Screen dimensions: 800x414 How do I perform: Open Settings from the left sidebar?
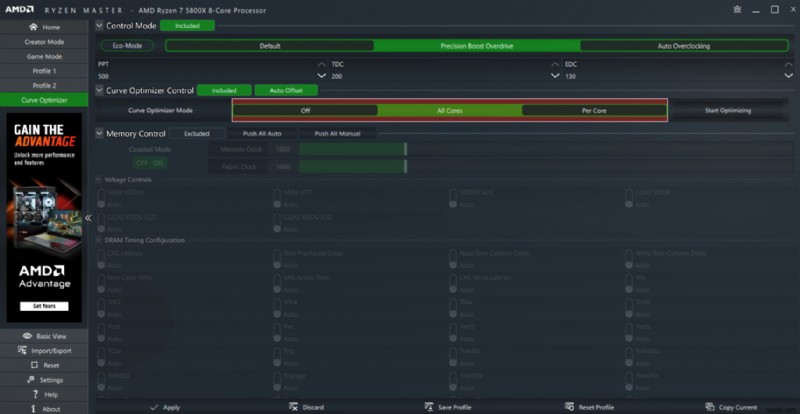pyautogui.click(x=44, y=380)
